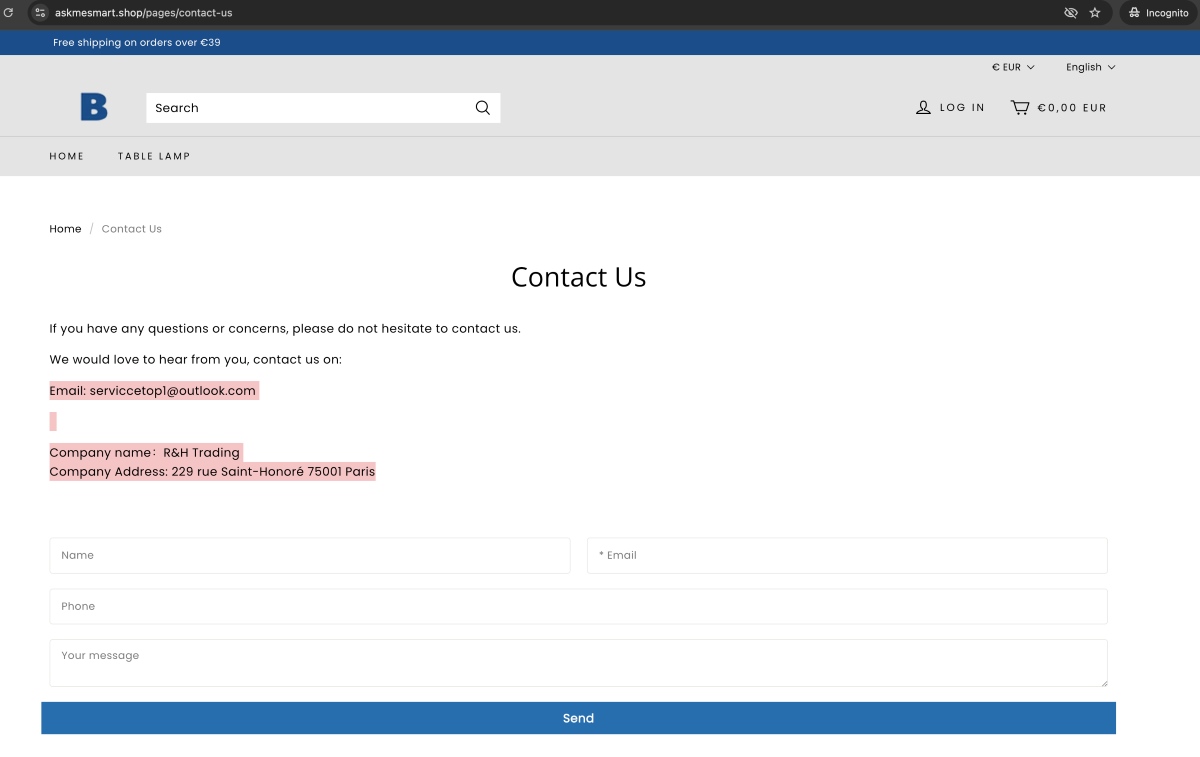Click the bookmark star in the address bar

[x=1095, y=13]
